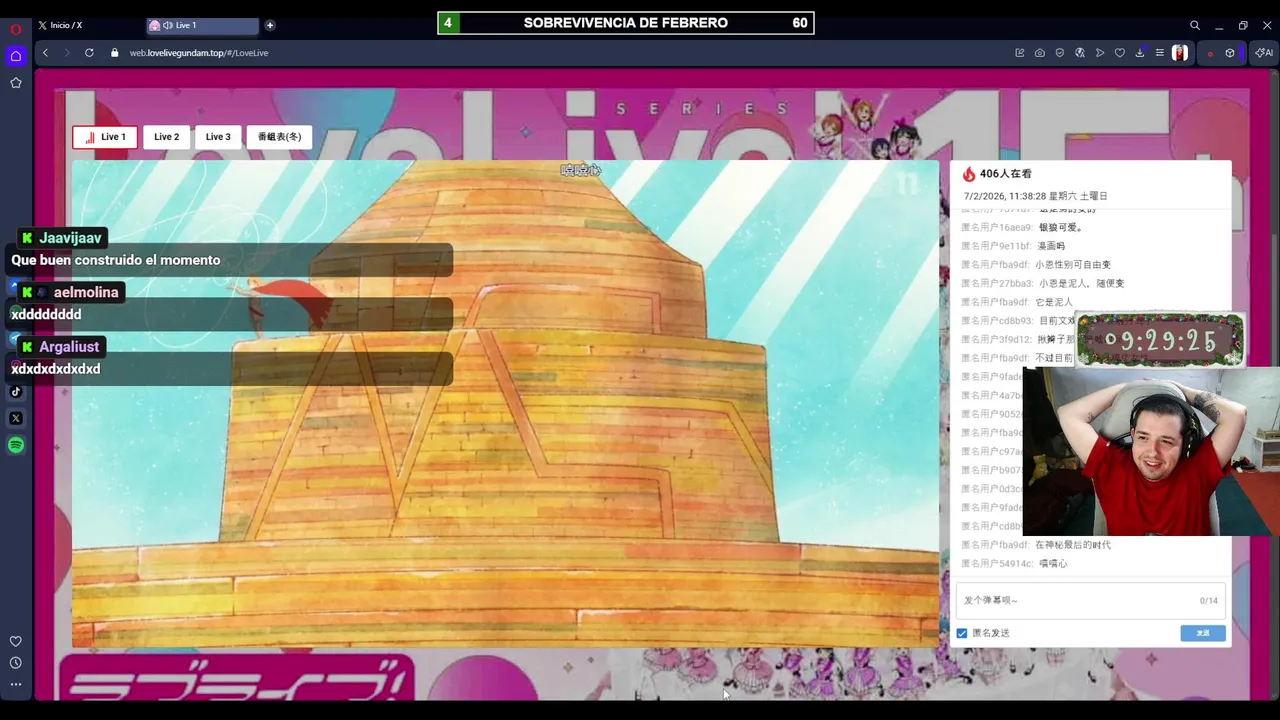1280x720 pixels.
Task: Click chat message 银狼可爱。
Action: (x=1061, y=227)
